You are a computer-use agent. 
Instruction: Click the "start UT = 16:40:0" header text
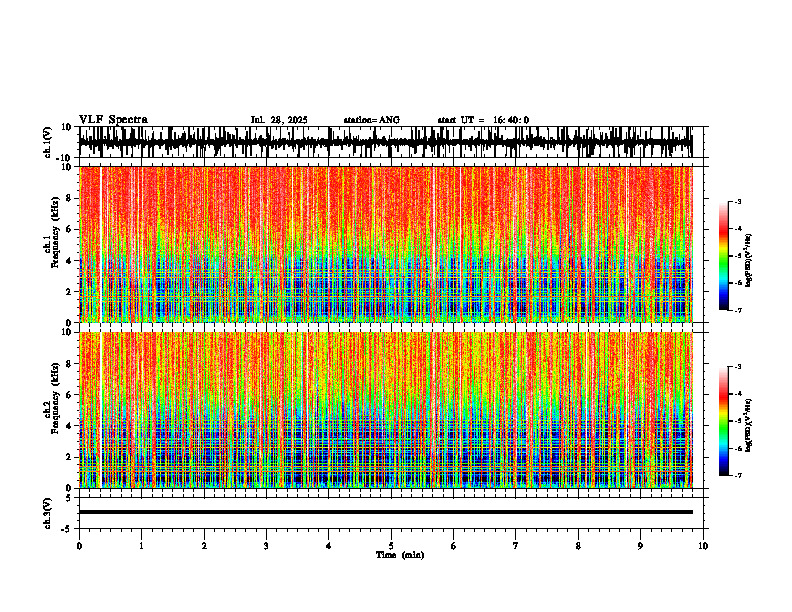click(x=483, y=120)
